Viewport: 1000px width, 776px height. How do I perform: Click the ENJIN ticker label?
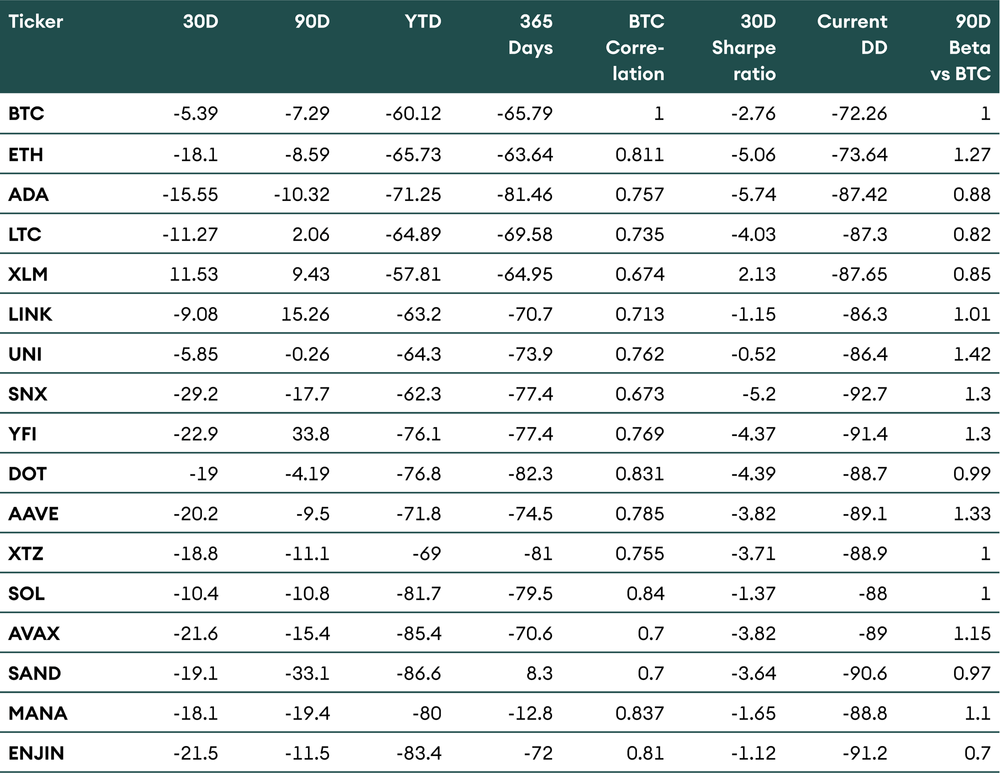tap(36, 753)
